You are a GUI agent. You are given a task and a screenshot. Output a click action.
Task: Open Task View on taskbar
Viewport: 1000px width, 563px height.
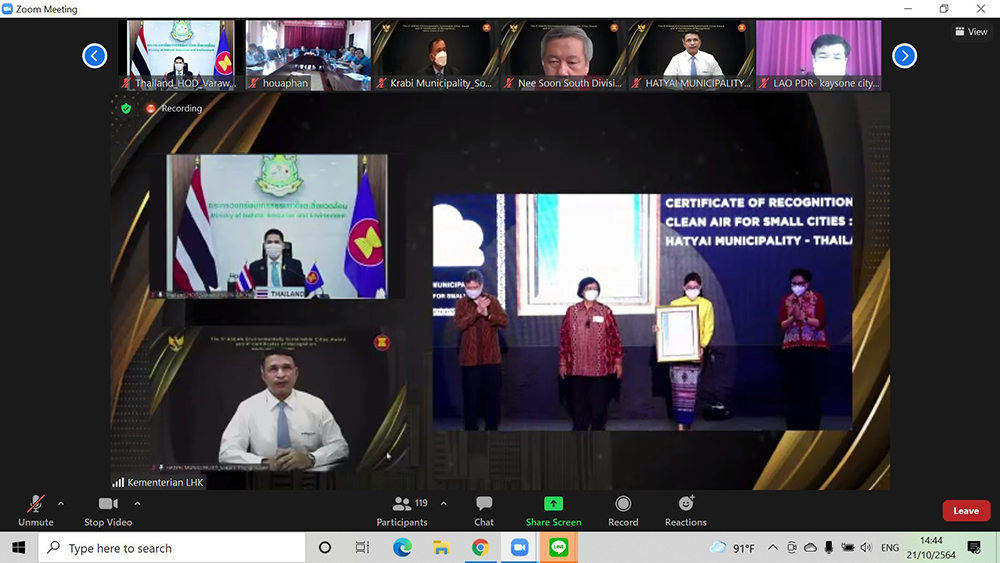coord(362,548)
